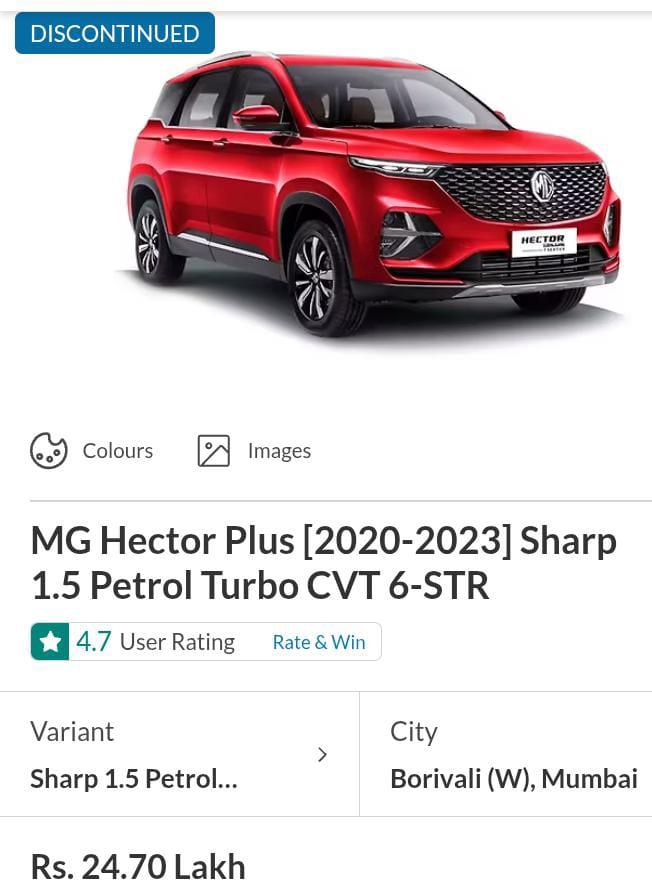Click the HECTOR number plate on car
This screenshot has height=890, width=652.
coord(544,242)
